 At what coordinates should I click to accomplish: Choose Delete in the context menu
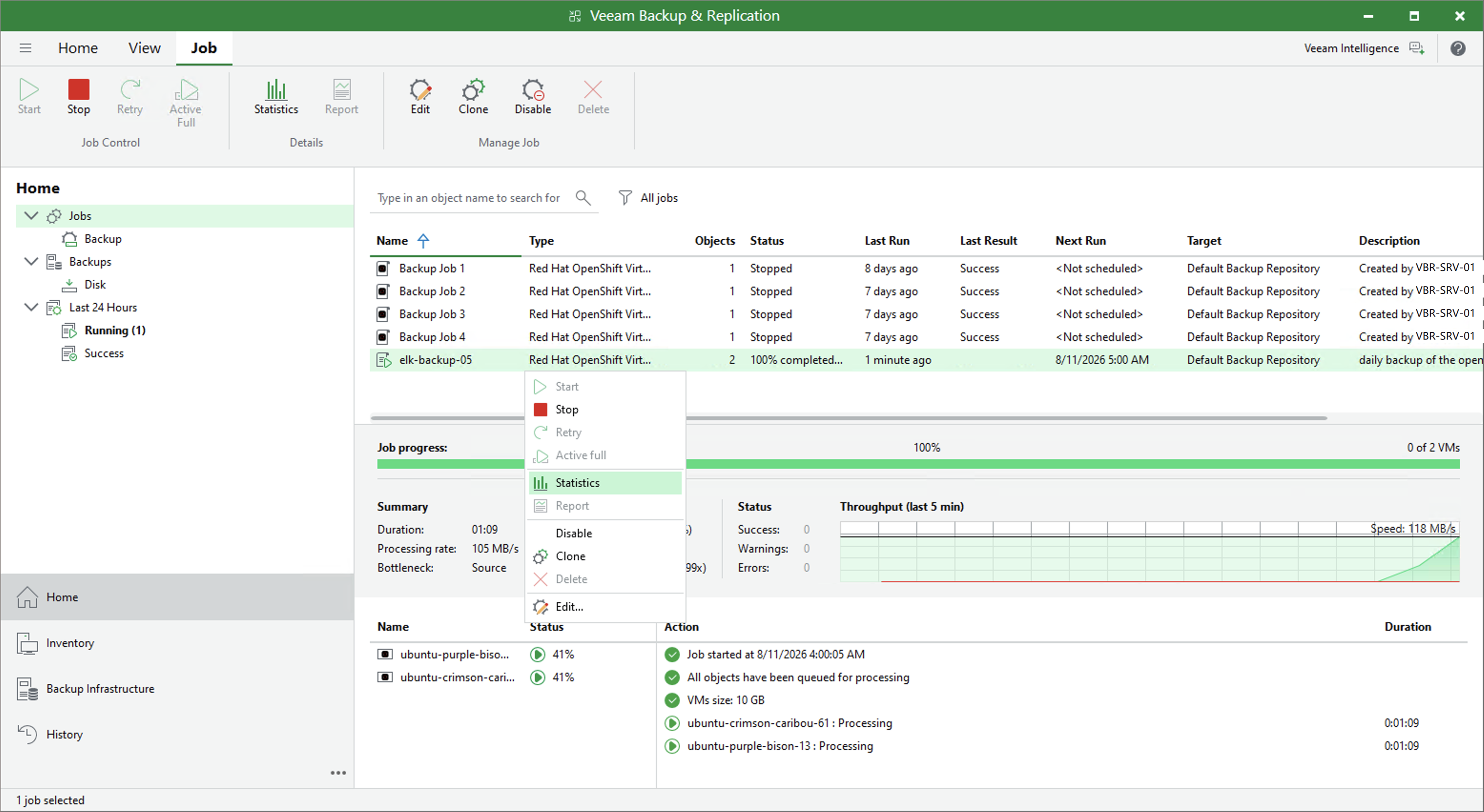(605, 579)
